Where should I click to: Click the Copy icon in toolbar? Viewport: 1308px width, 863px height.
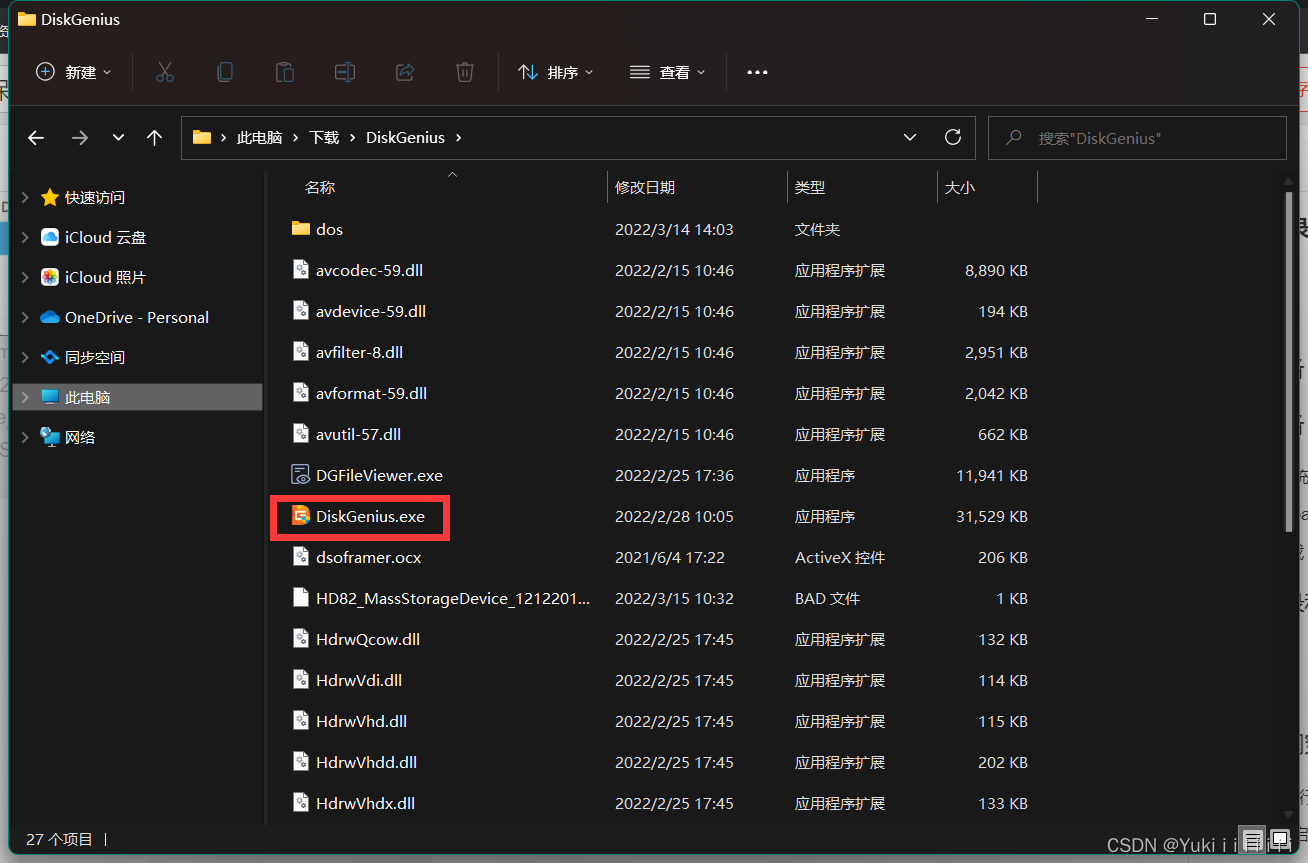[x=225, y=72]
